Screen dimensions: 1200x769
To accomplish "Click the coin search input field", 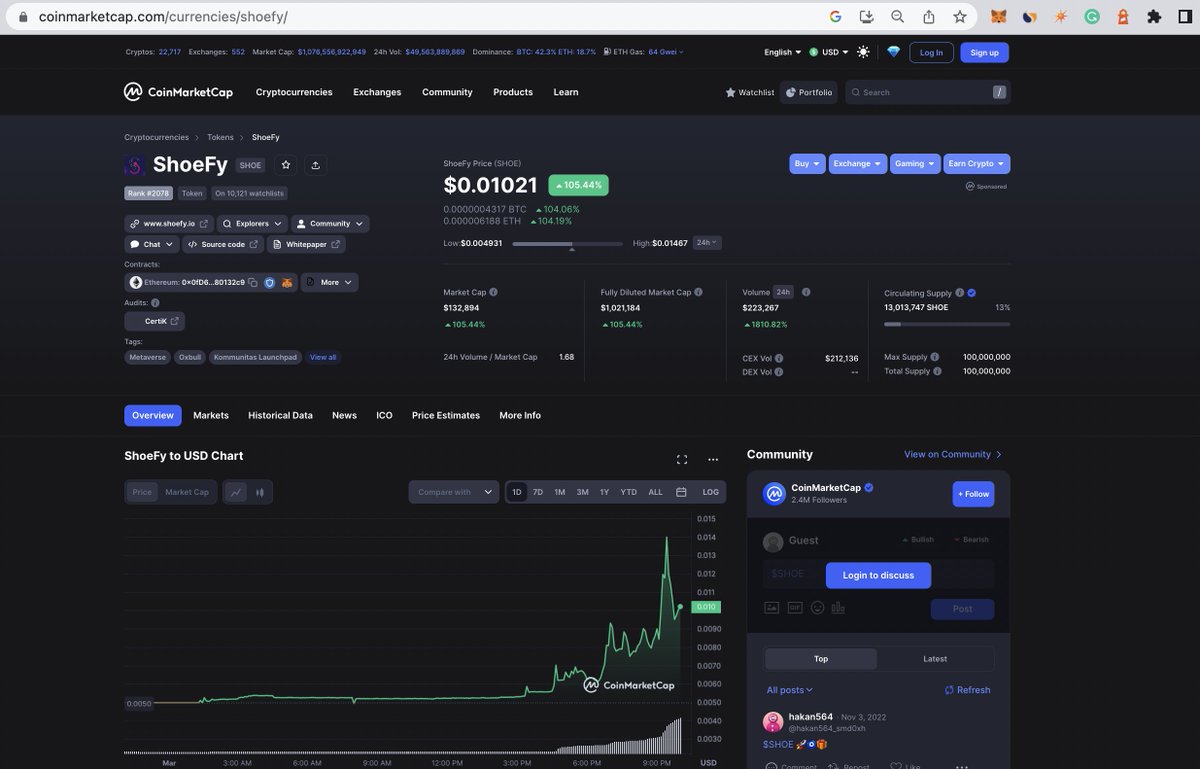I will 928,92.
